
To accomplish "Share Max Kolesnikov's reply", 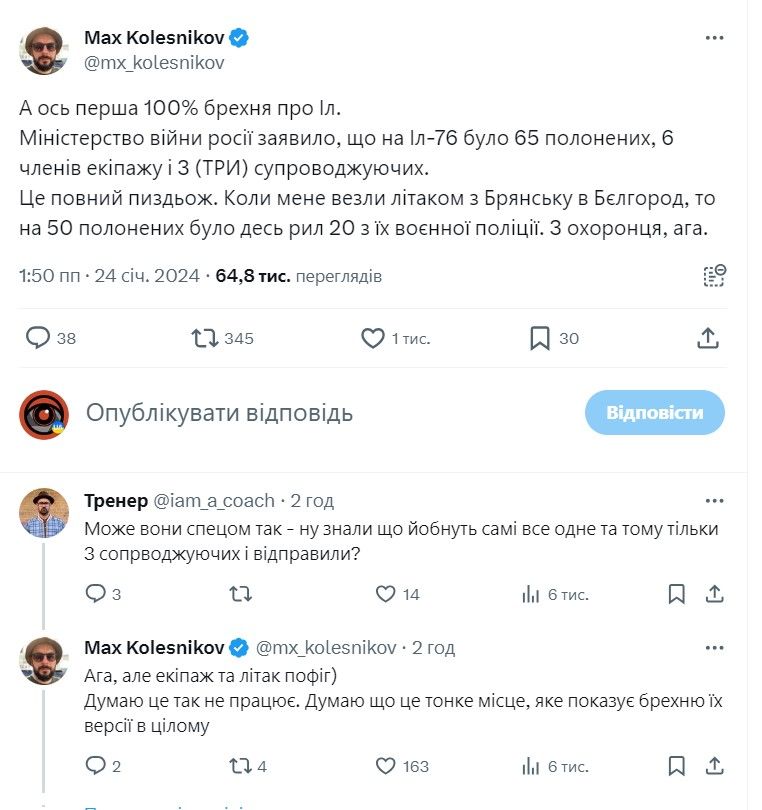I will point(714,766).
